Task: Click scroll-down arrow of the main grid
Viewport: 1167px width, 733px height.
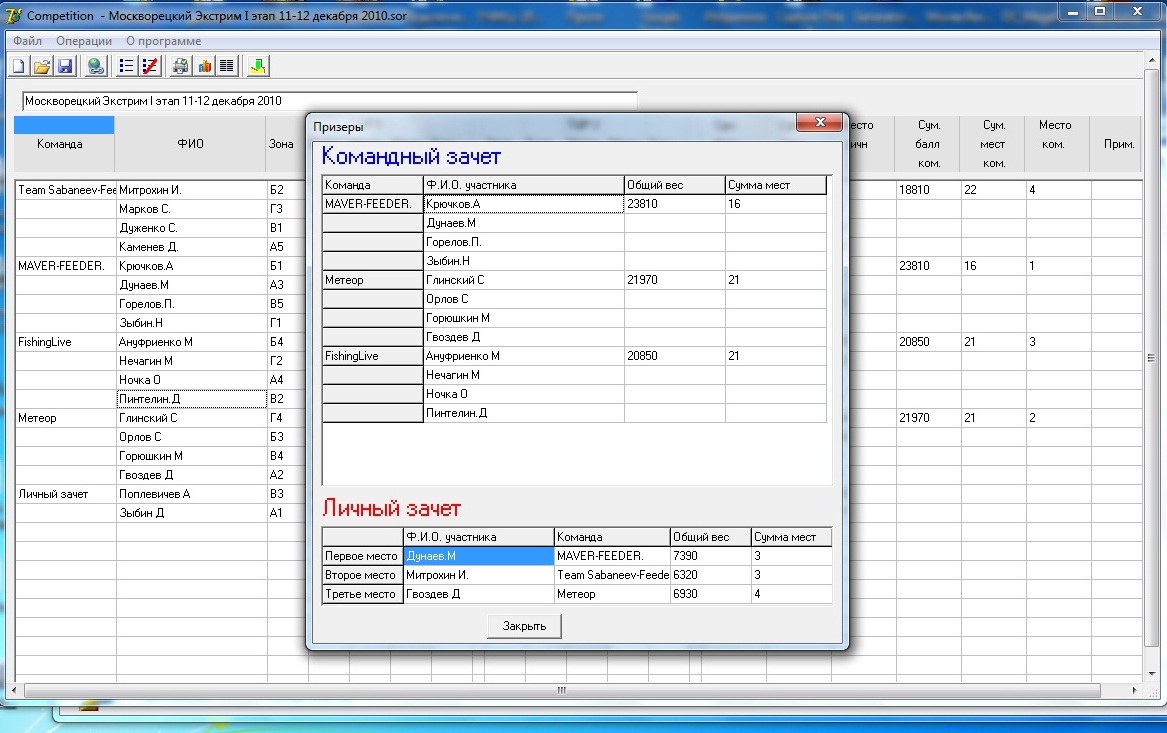Action: point(1151,673)
